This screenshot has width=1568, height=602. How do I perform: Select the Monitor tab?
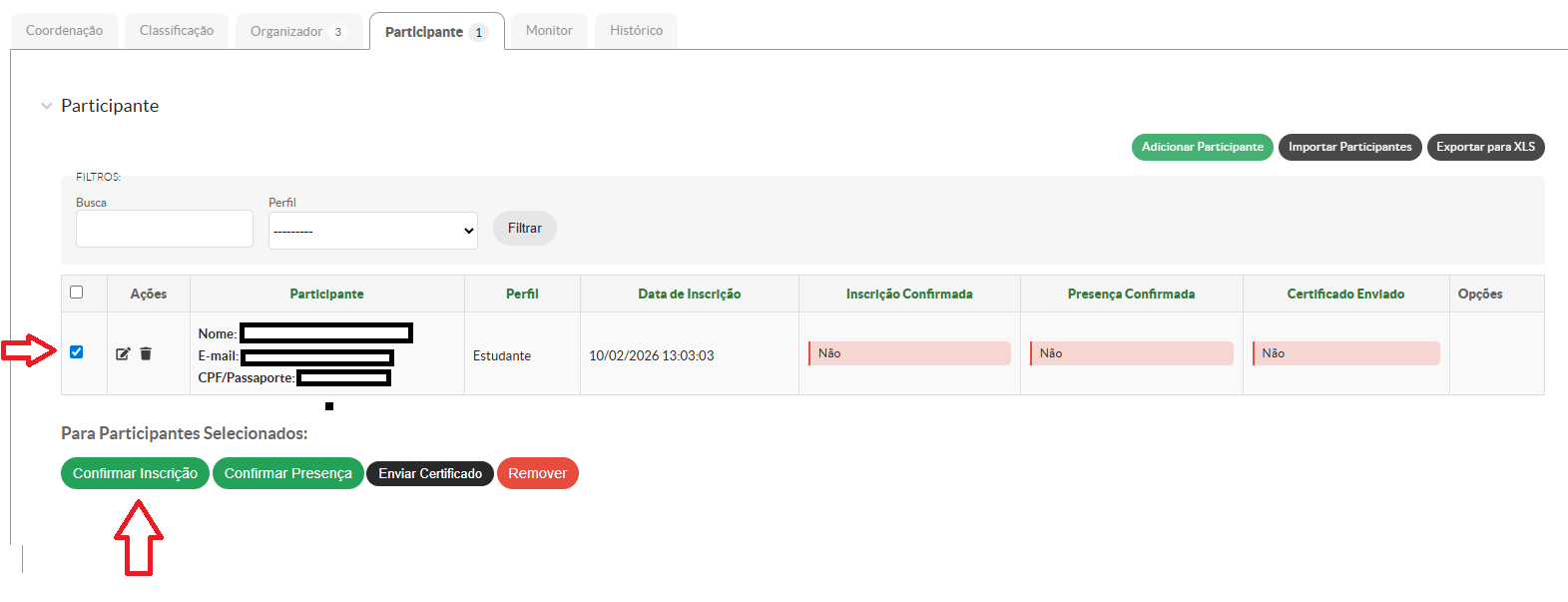click(549, 31)
